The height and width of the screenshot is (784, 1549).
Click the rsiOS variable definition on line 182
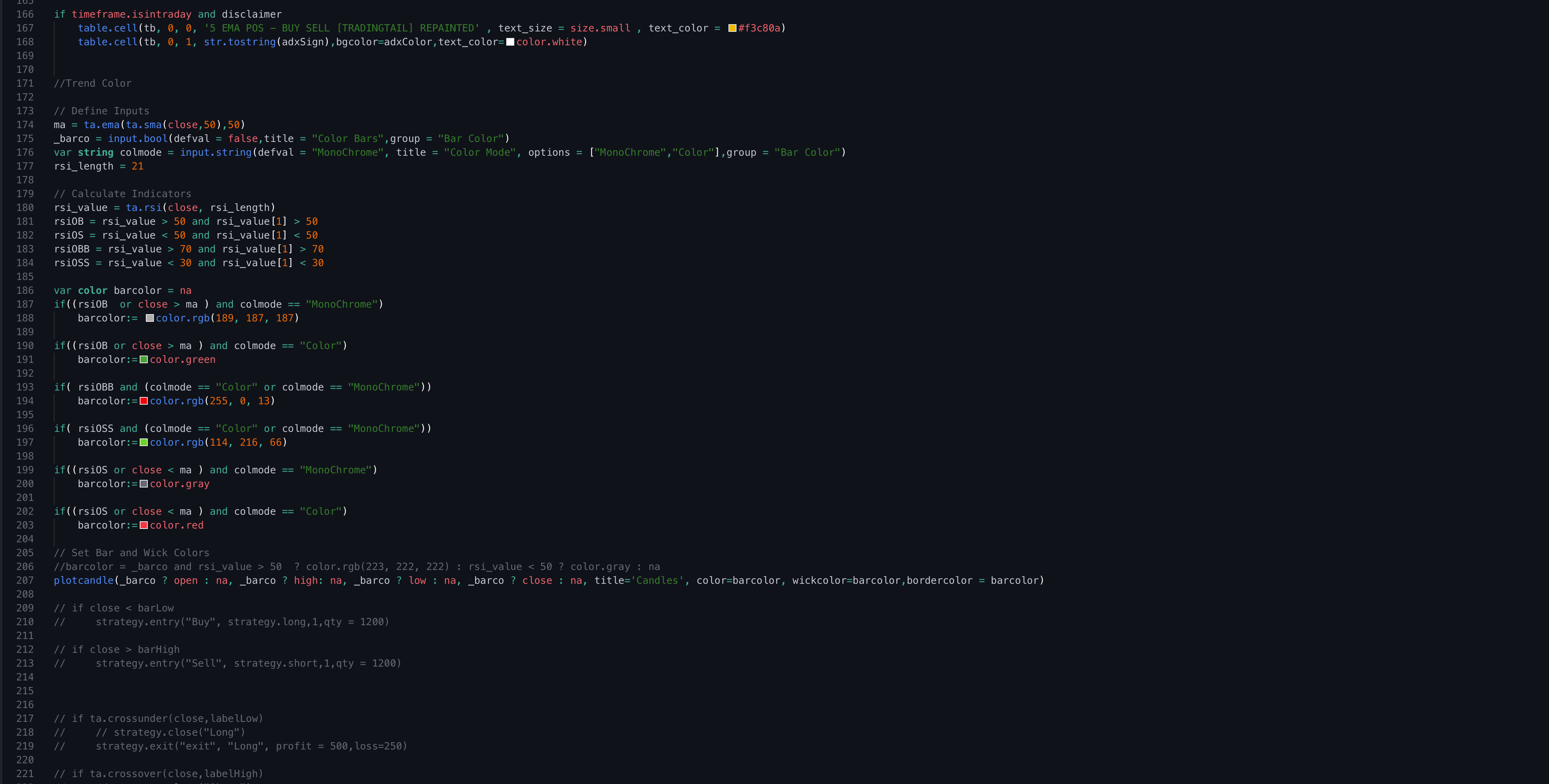click(x=69, y=236)
